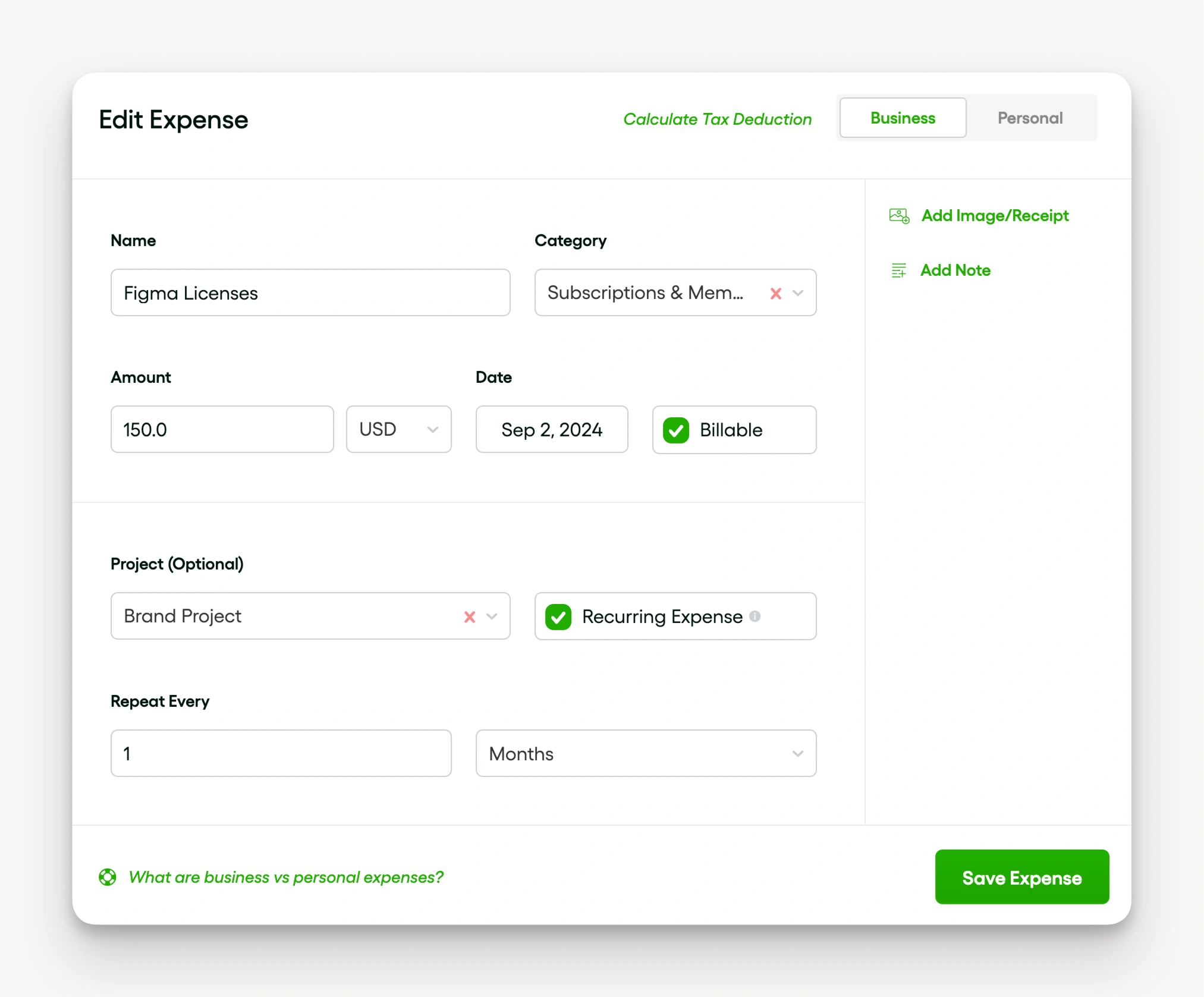Open the business vs personal expenses link
1204x997 pixels.
286,877
